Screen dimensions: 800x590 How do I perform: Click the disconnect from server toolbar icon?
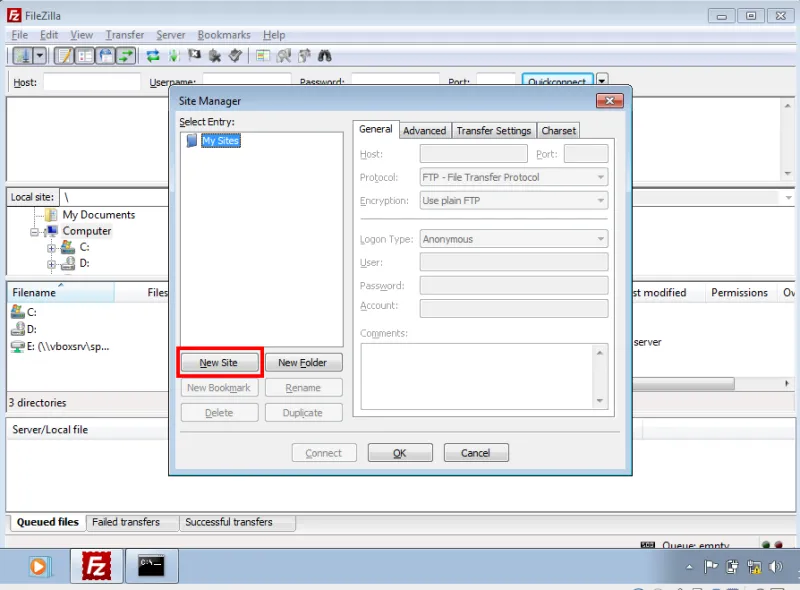coord(214,56)
